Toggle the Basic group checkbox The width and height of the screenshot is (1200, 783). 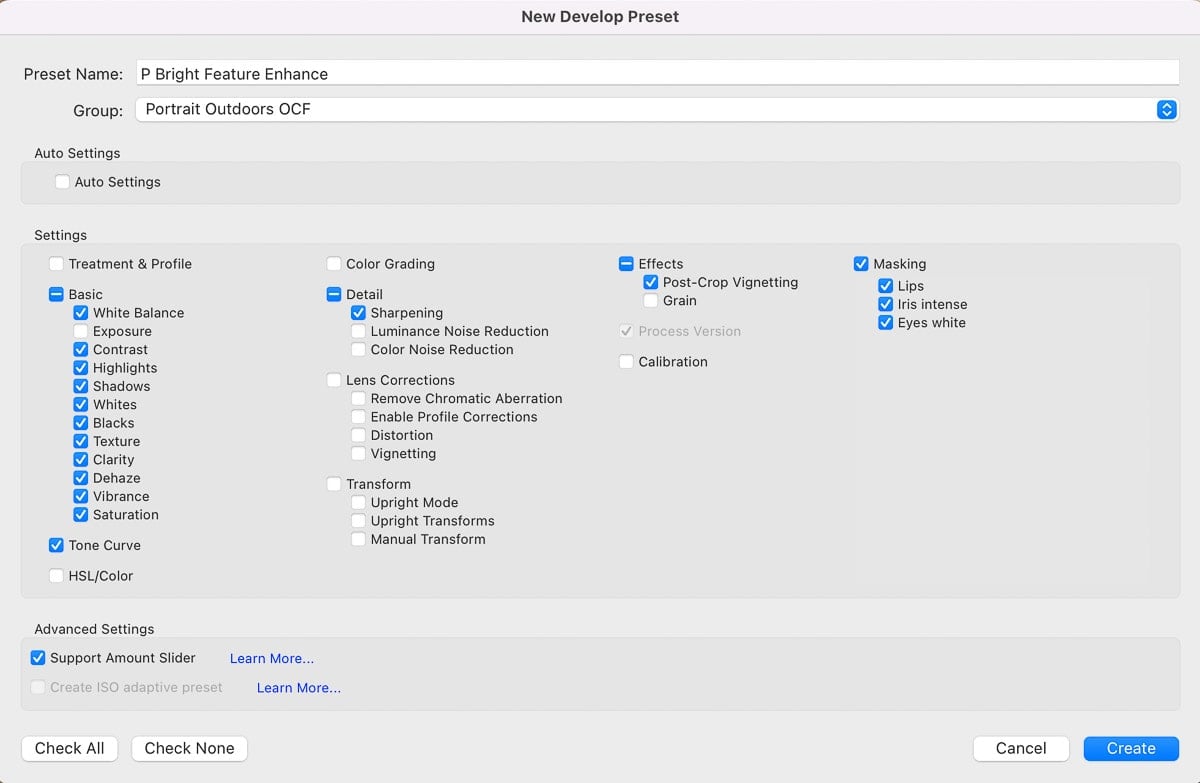tap(56, 295)
